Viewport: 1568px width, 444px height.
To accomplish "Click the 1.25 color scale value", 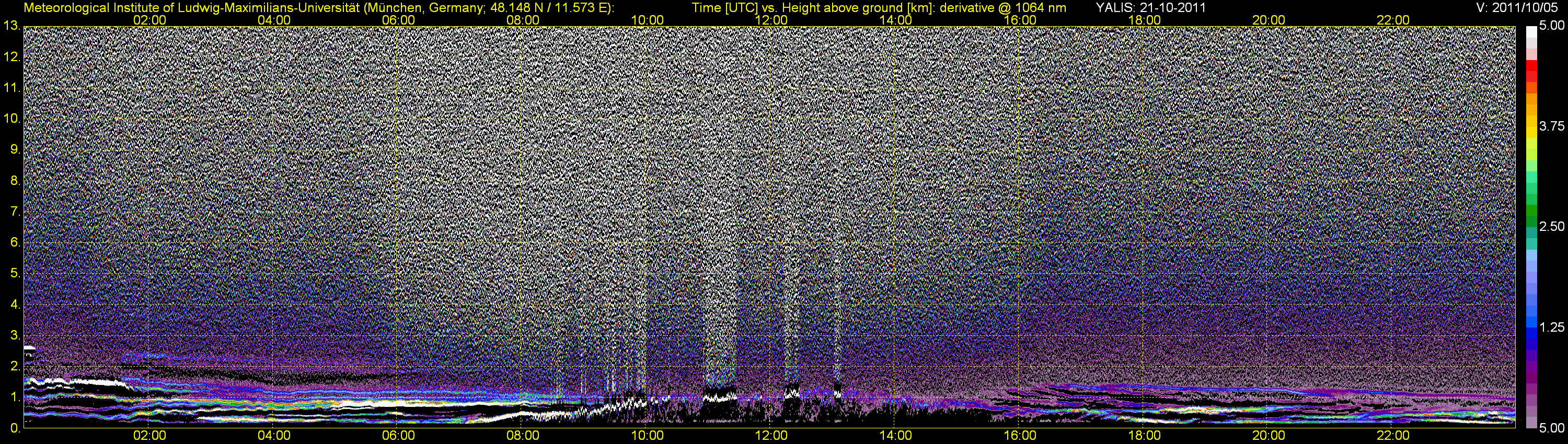I will click(x=1552, y=327).
